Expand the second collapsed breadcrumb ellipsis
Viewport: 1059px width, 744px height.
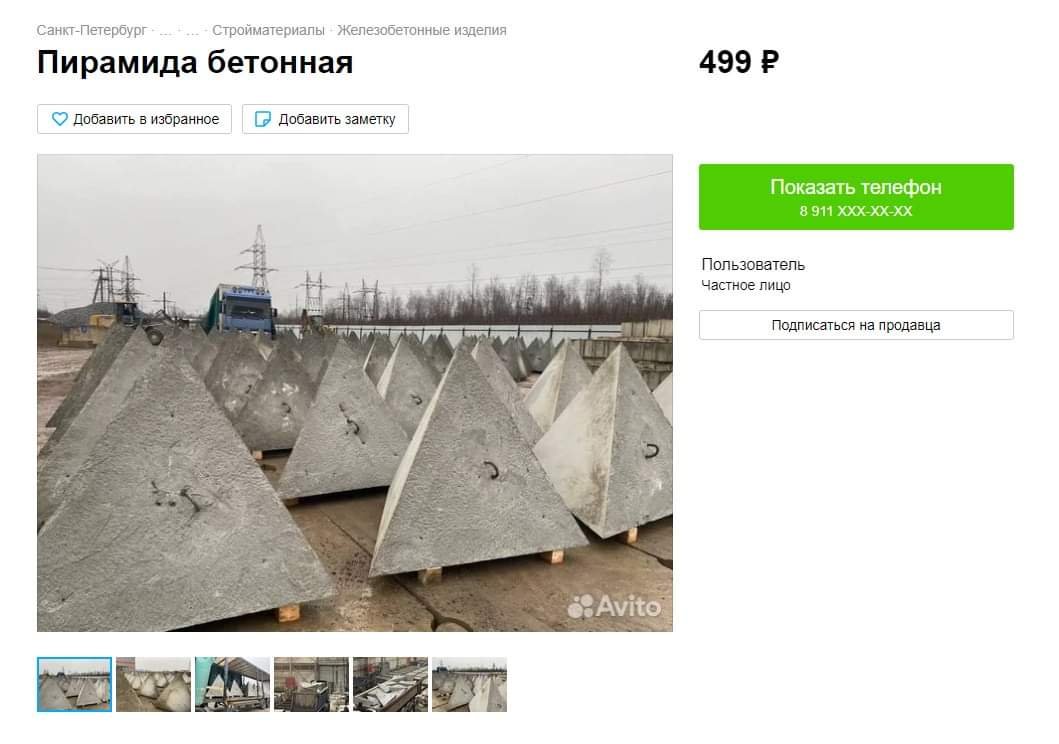point(192,31)
